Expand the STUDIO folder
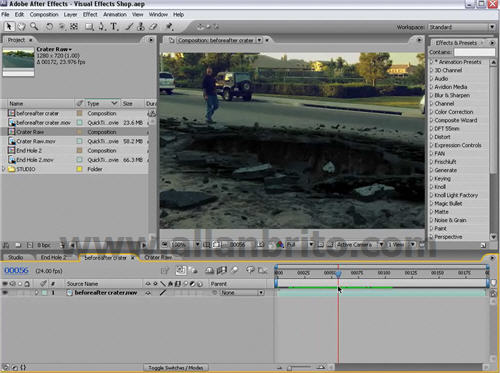The image size is (500, 373). point(4,169)
